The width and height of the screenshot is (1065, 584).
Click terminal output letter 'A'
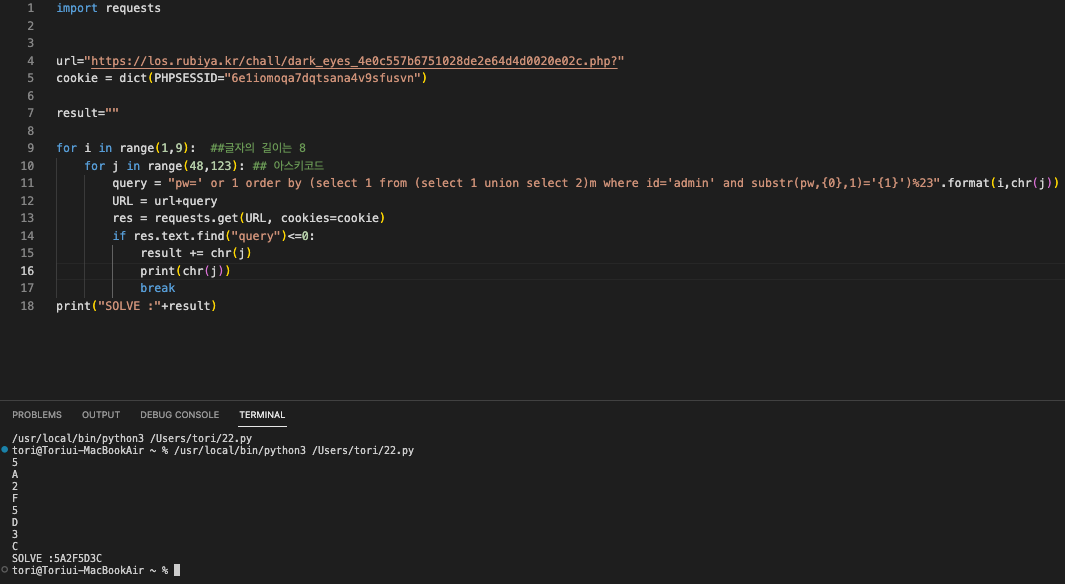pyautogui.click(x=15, y=475)
